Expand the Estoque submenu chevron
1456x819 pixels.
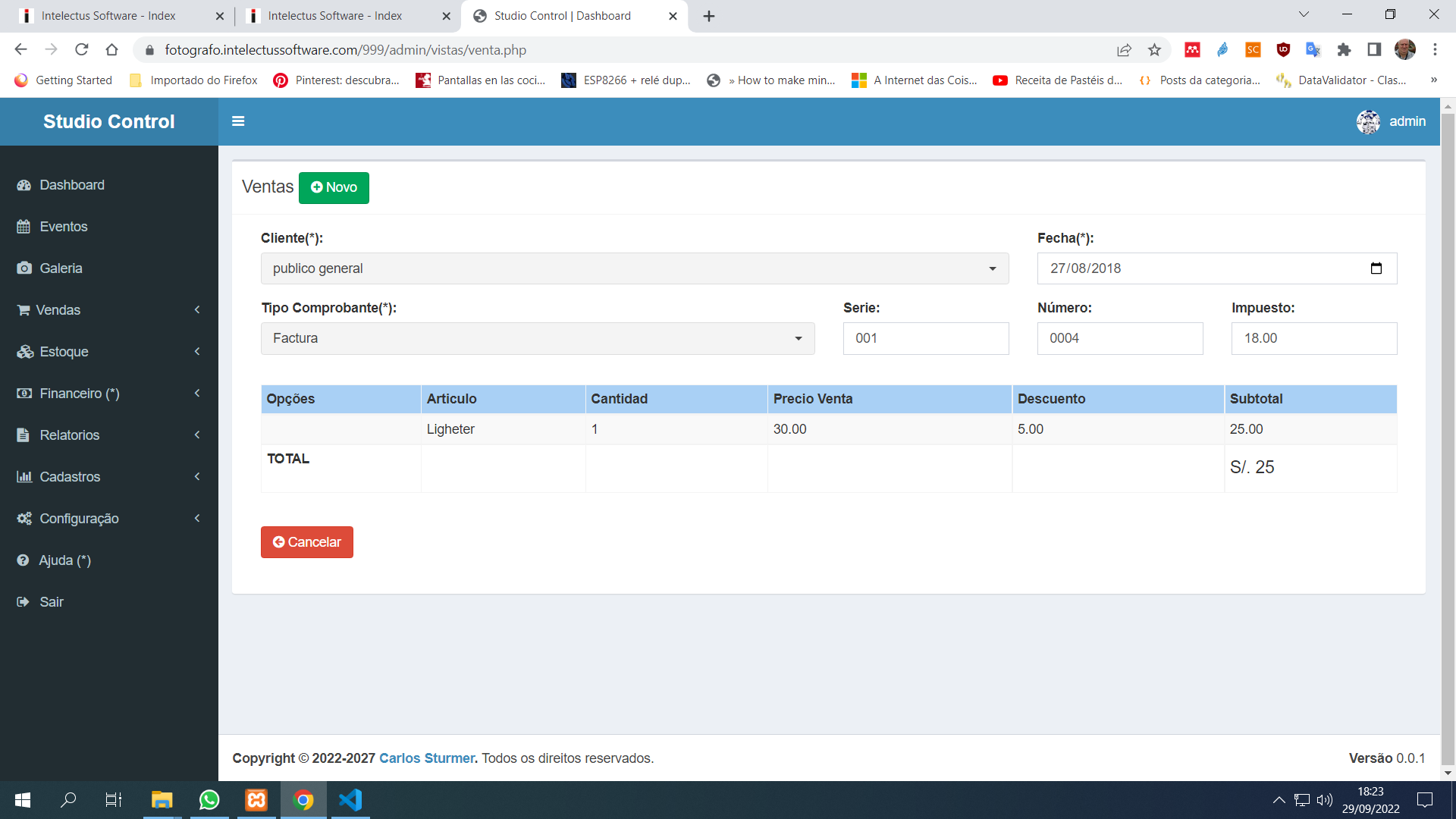[197, 352]
